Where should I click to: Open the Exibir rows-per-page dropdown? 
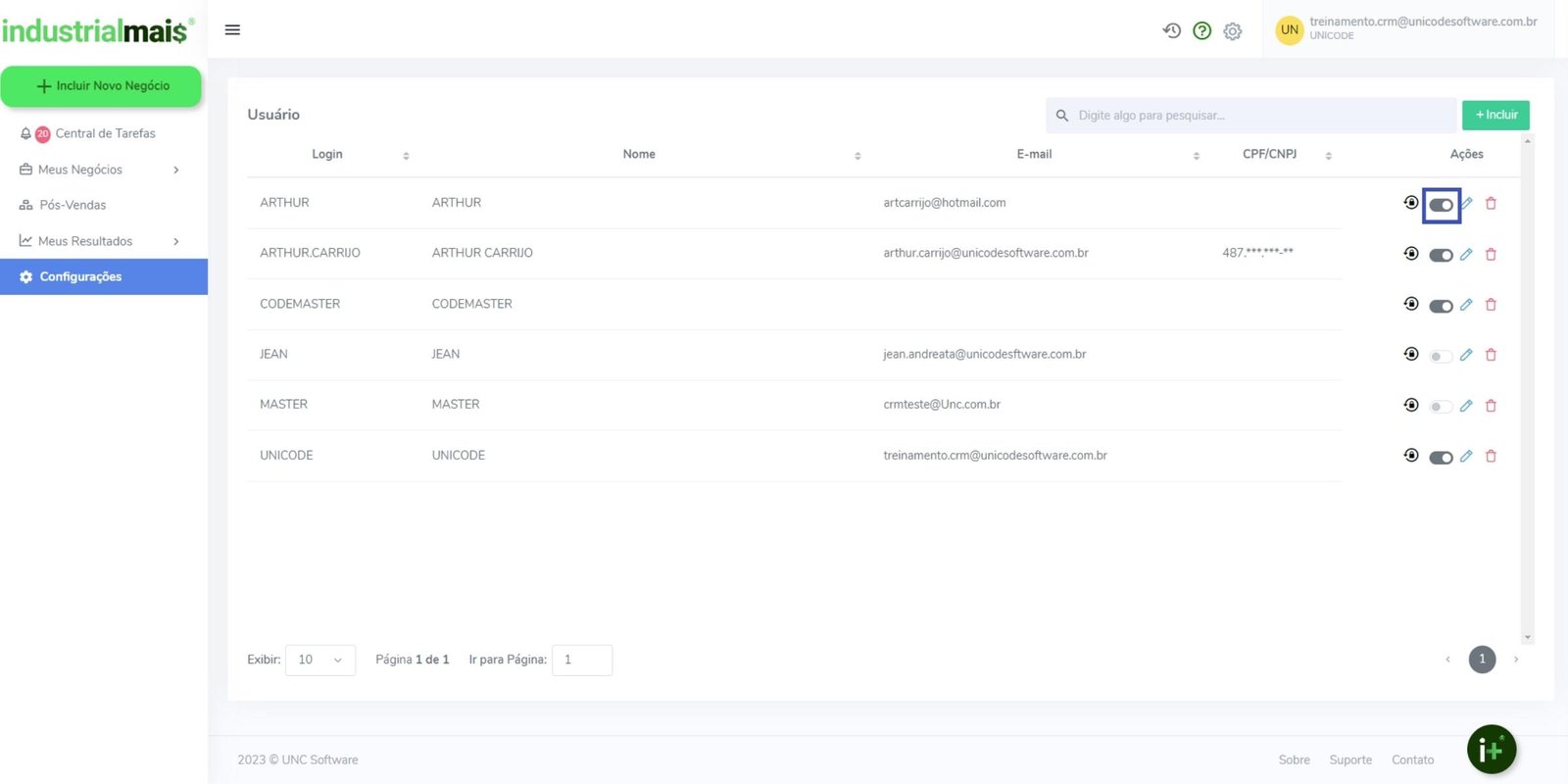[319, 660]
